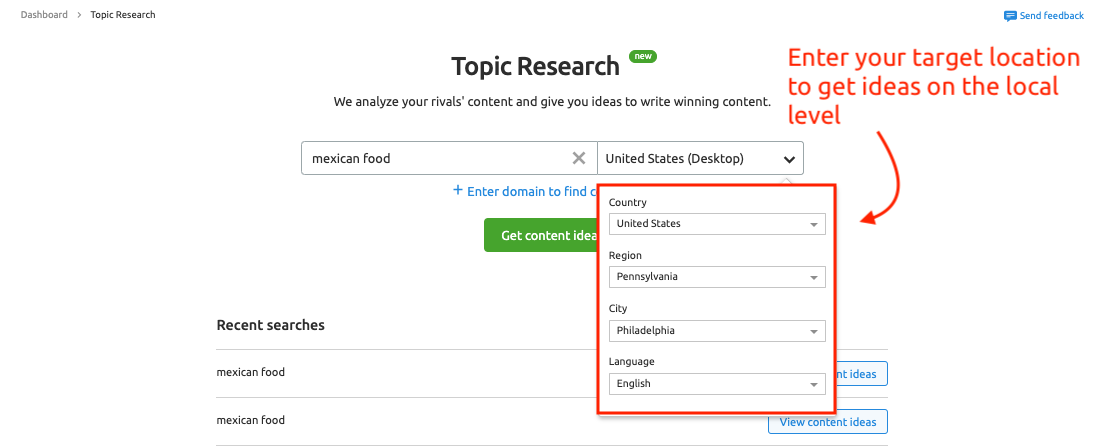Click the Send feedback link
The width and height of the screenshot is (1104, 447).
[1051, 15]
